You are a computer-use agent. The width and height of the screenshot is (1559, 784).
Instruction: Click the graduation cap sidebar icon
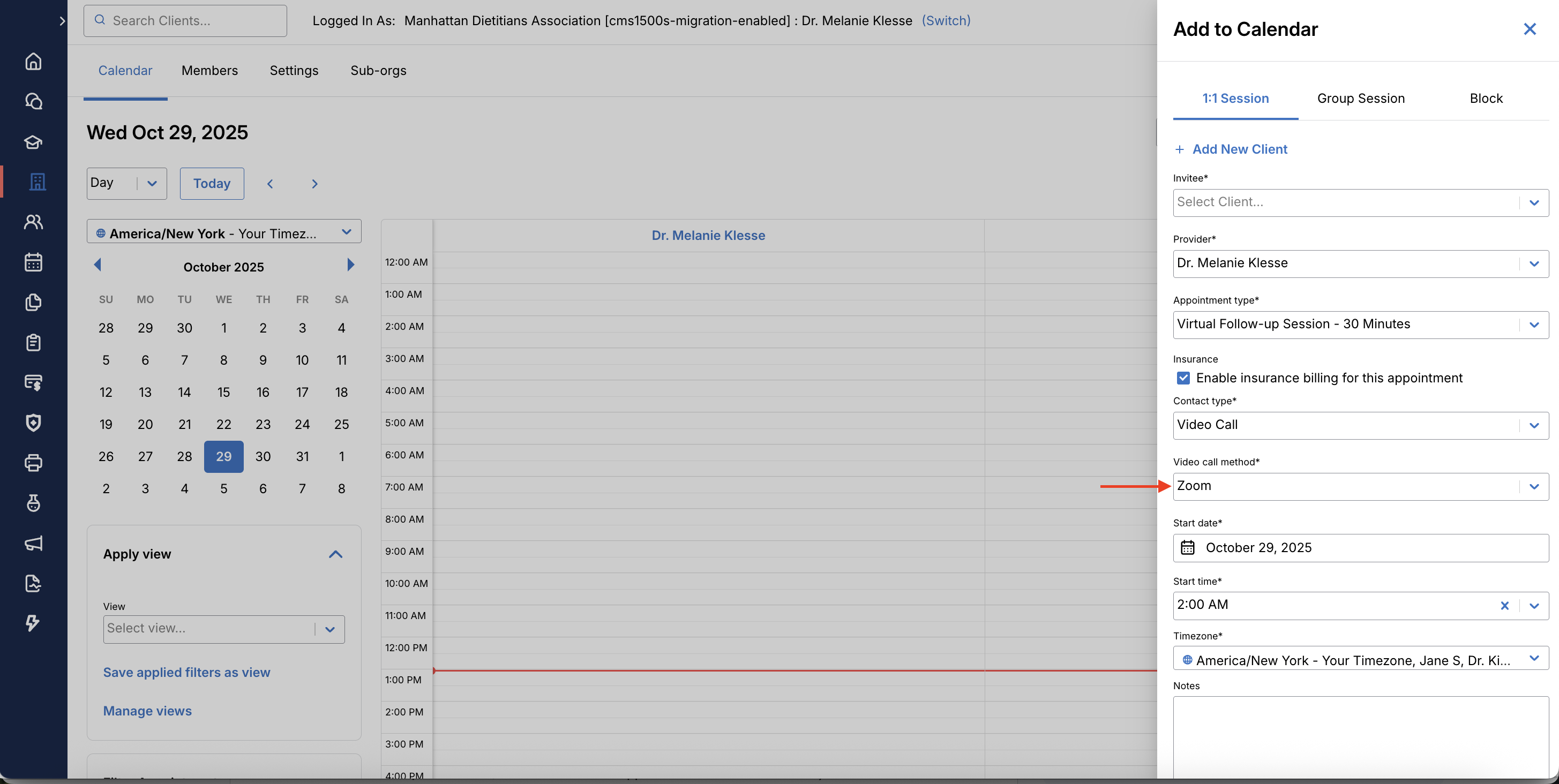[33, 141]
